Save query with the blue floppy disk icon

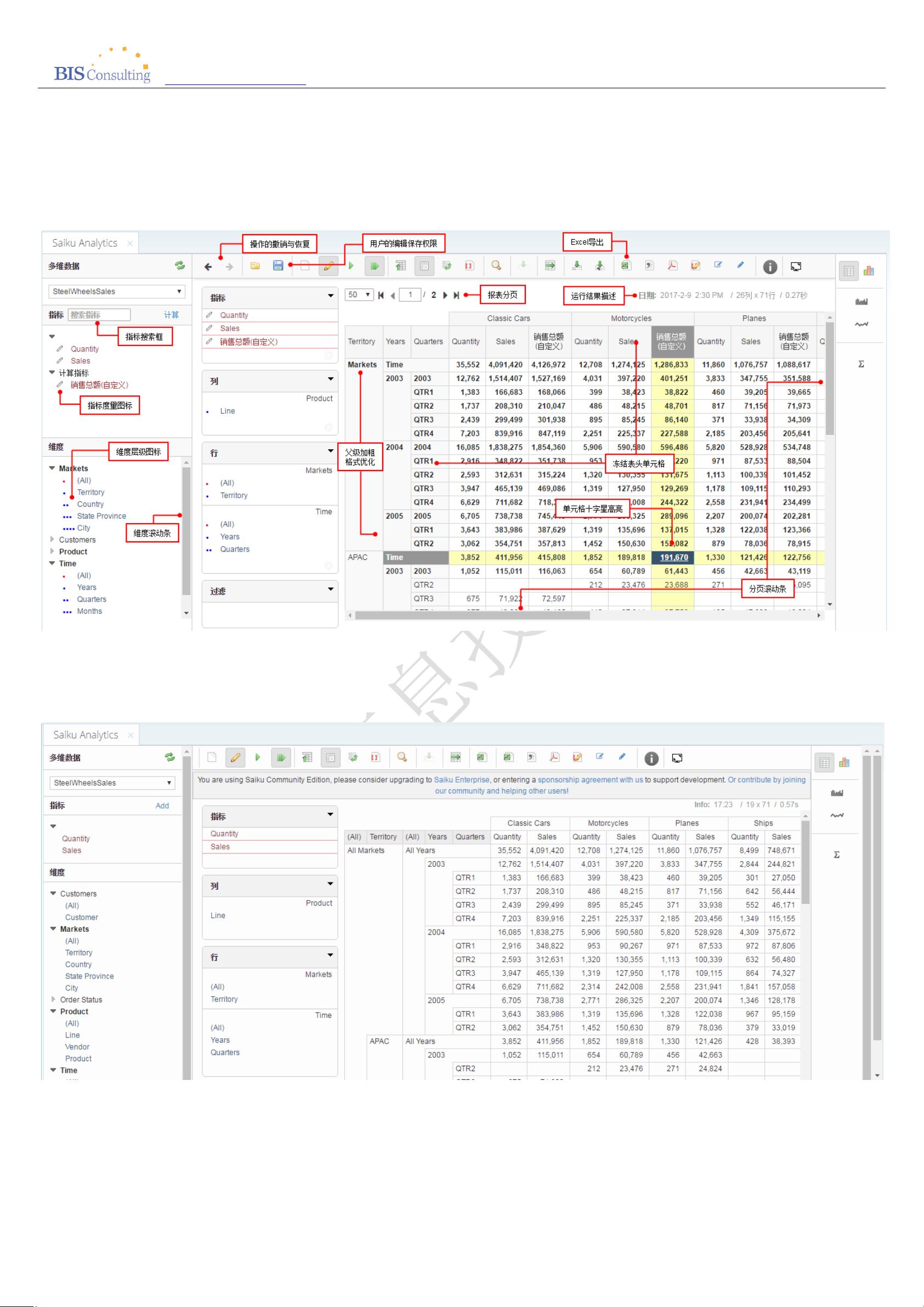click(x=278, y=265)
